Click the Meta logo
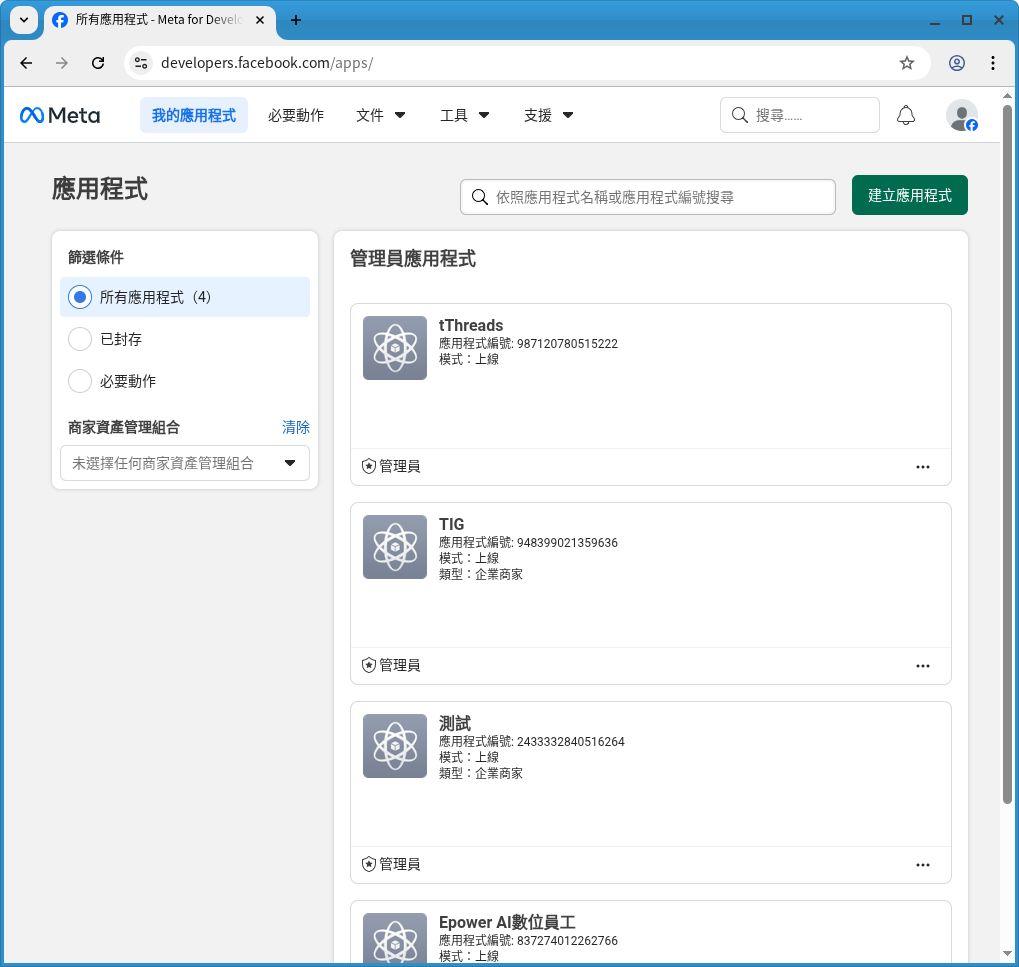The image size is (1019, 967). tap(60, 115)
